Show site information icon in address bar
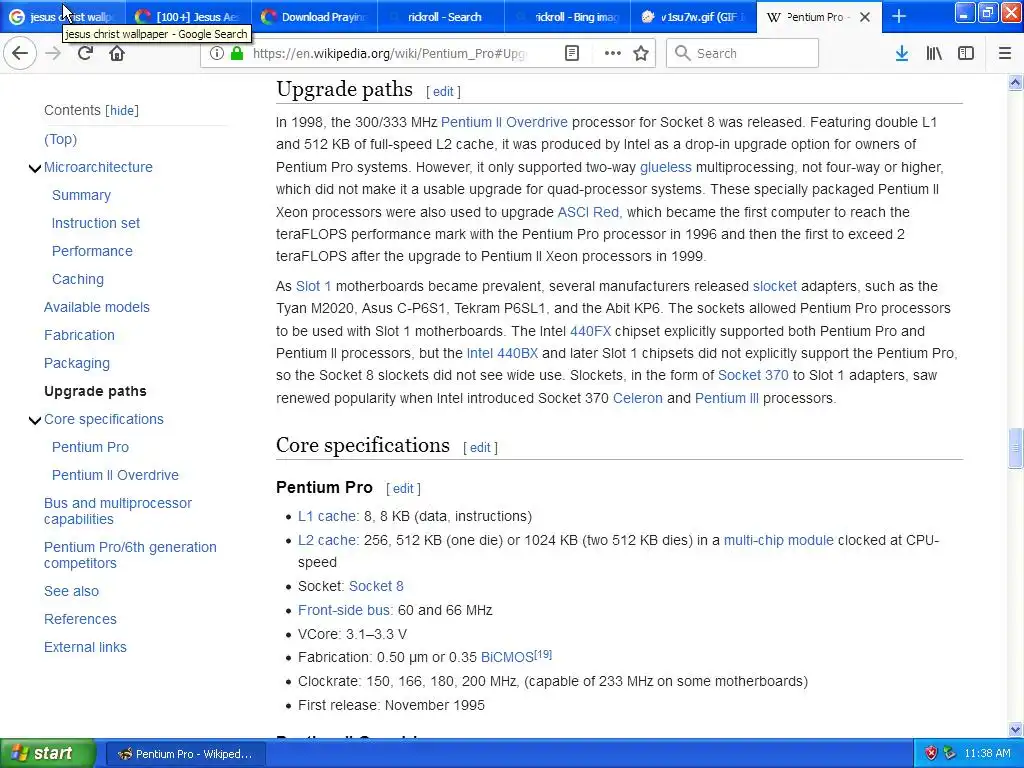This screenshot has height=768, width=1024. click(x=216, y=54)
